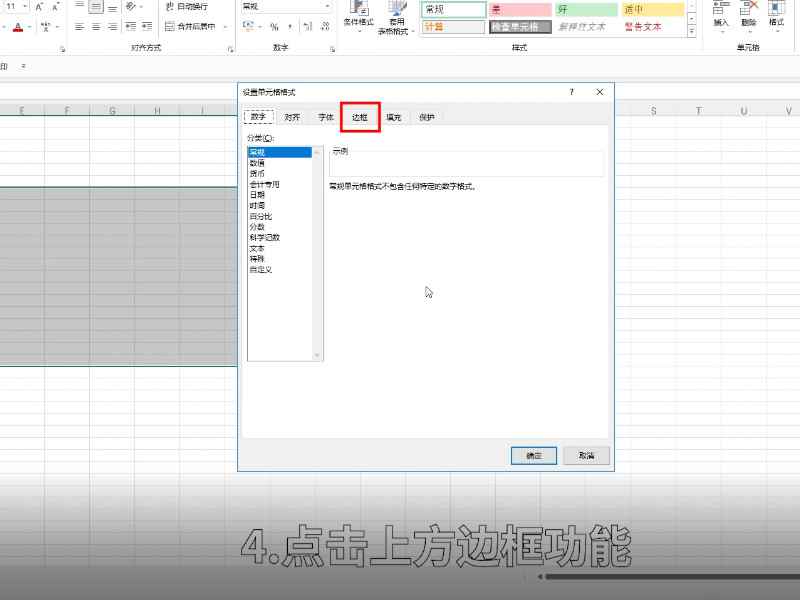
Task: Click the 格式 format icon in 单元格 group
Action: [x=776, y=15]
